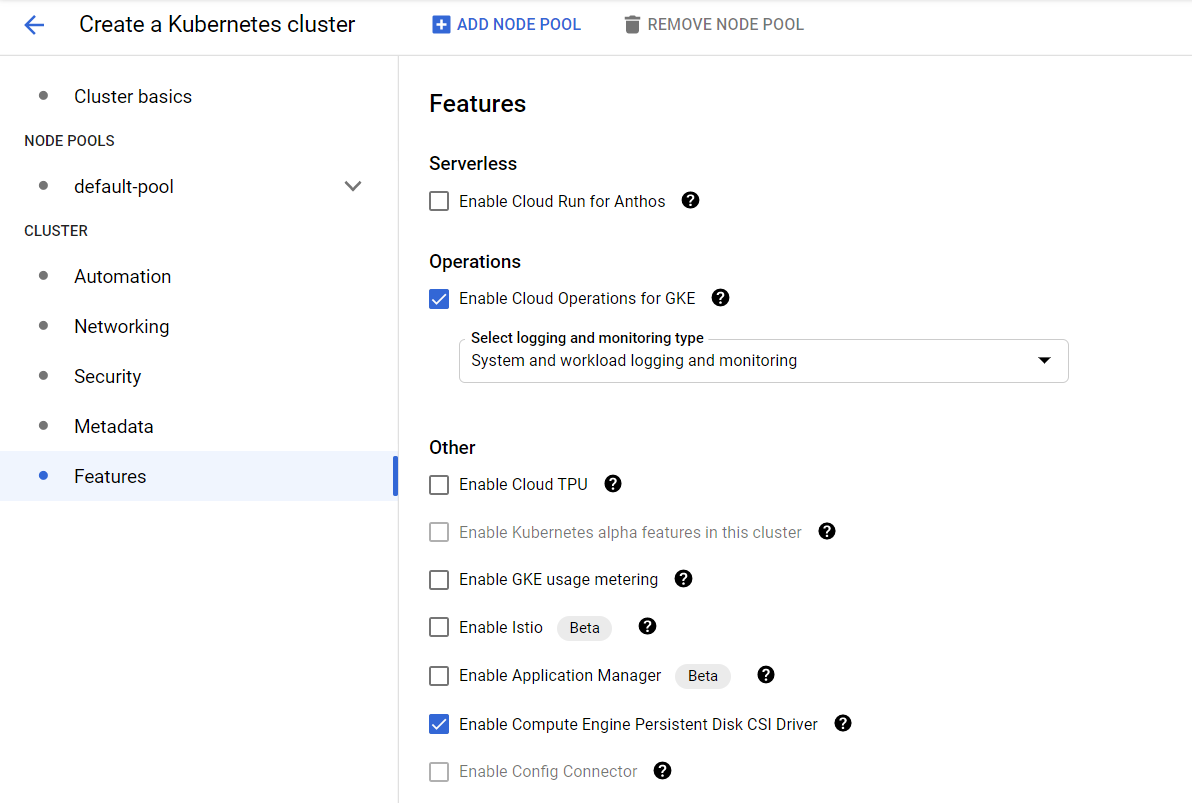This screenshot has width=1192, height=803.
Task: Click NODE POOLS sidebar header
Action: [69, 141]
